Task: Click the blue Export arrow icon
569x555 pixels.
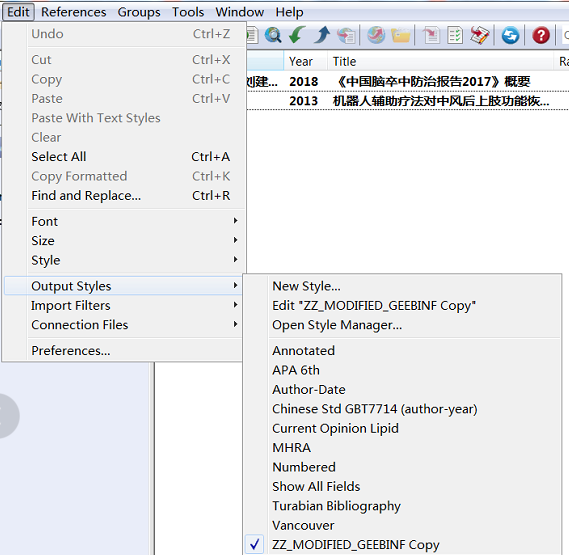Action: tap(322, 35)
